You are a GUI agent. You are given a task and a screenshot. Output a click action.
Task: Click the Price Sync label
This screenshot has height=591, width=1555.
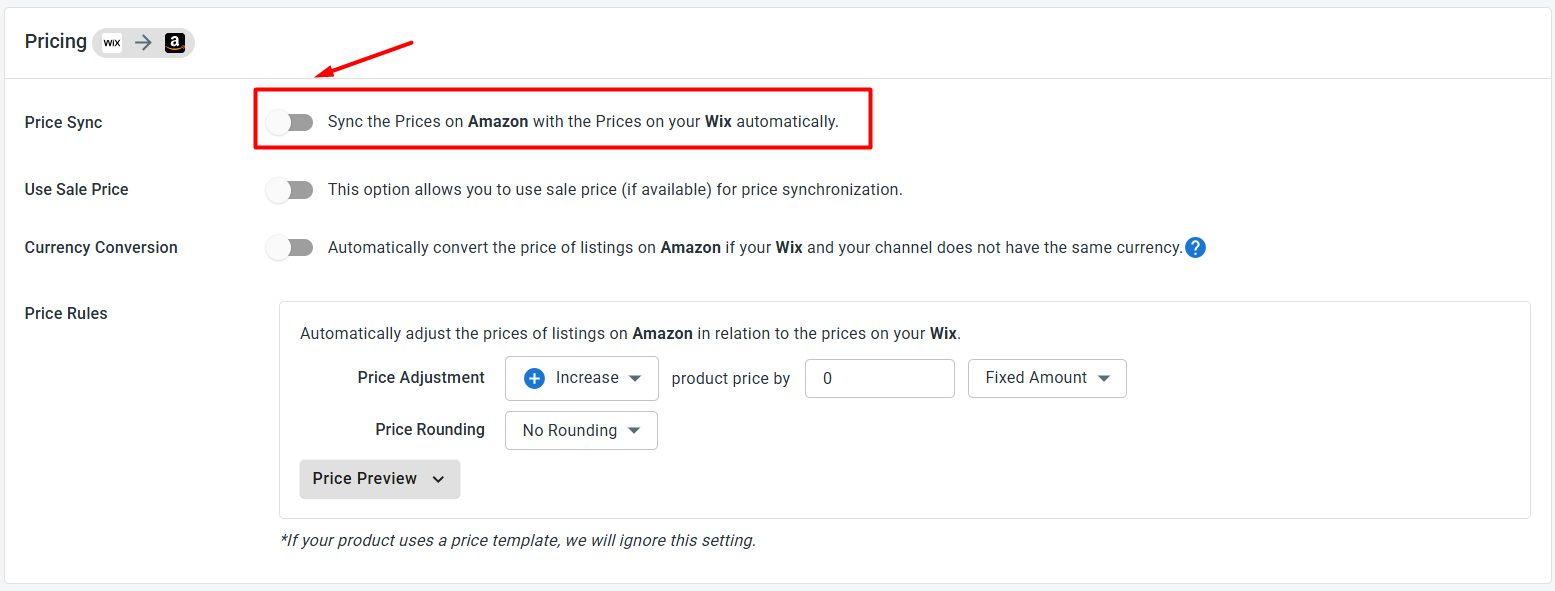point(64,122)
